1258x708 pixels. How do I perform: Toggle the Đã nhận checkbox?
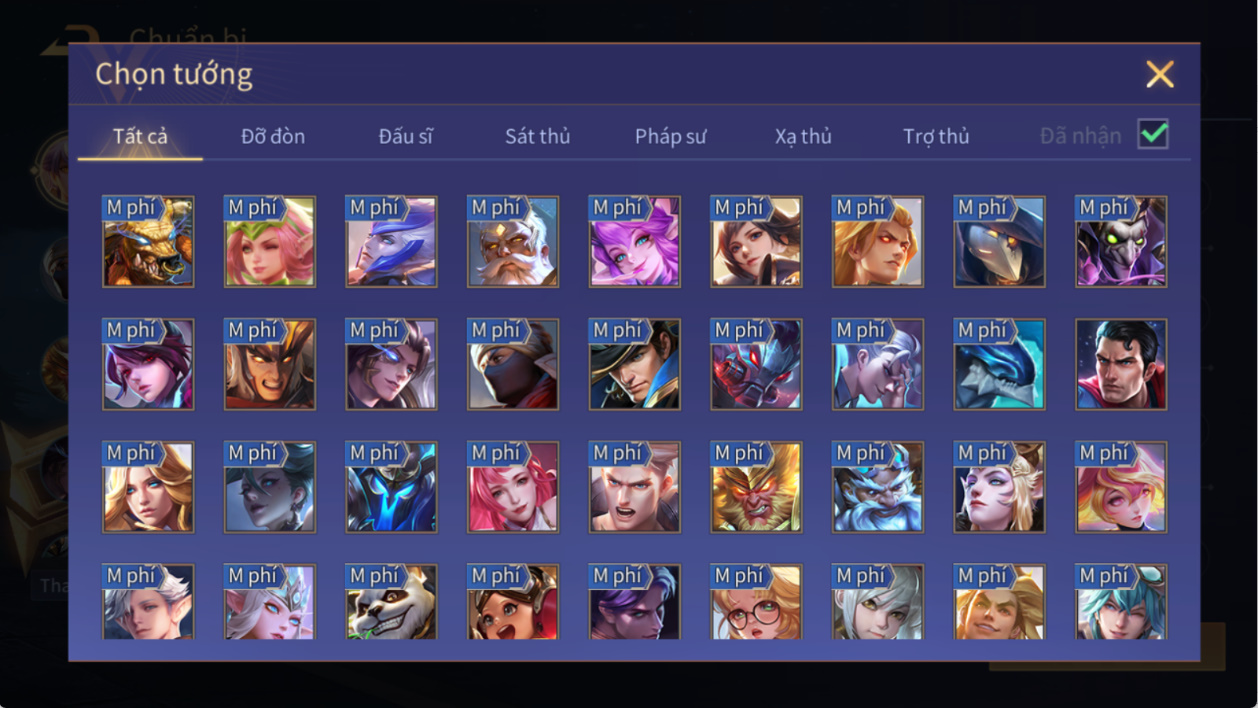click(x=1153, y=134)
